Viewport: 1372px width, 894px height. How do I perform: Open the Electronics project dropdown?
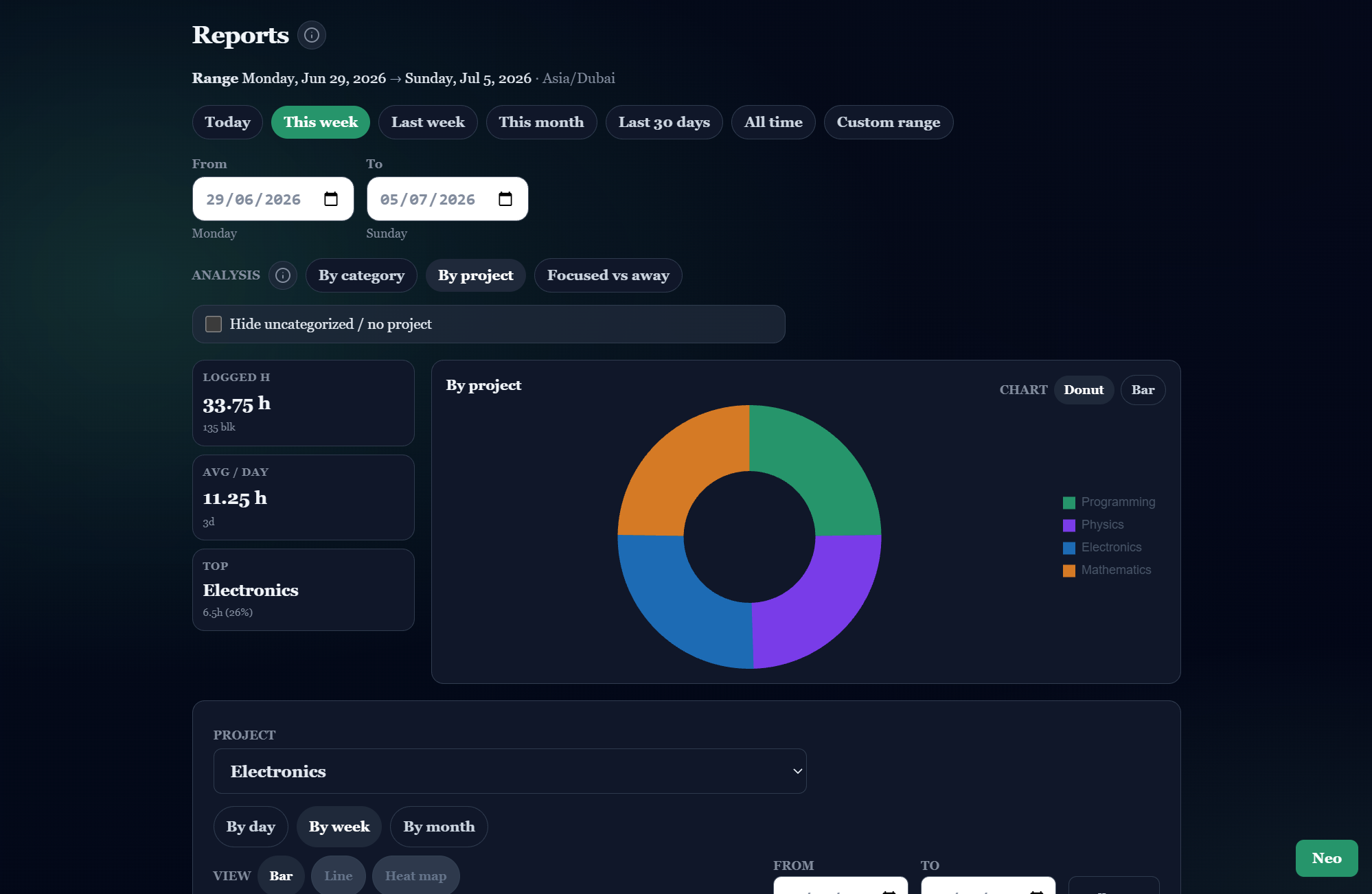(x=510, y=771)
